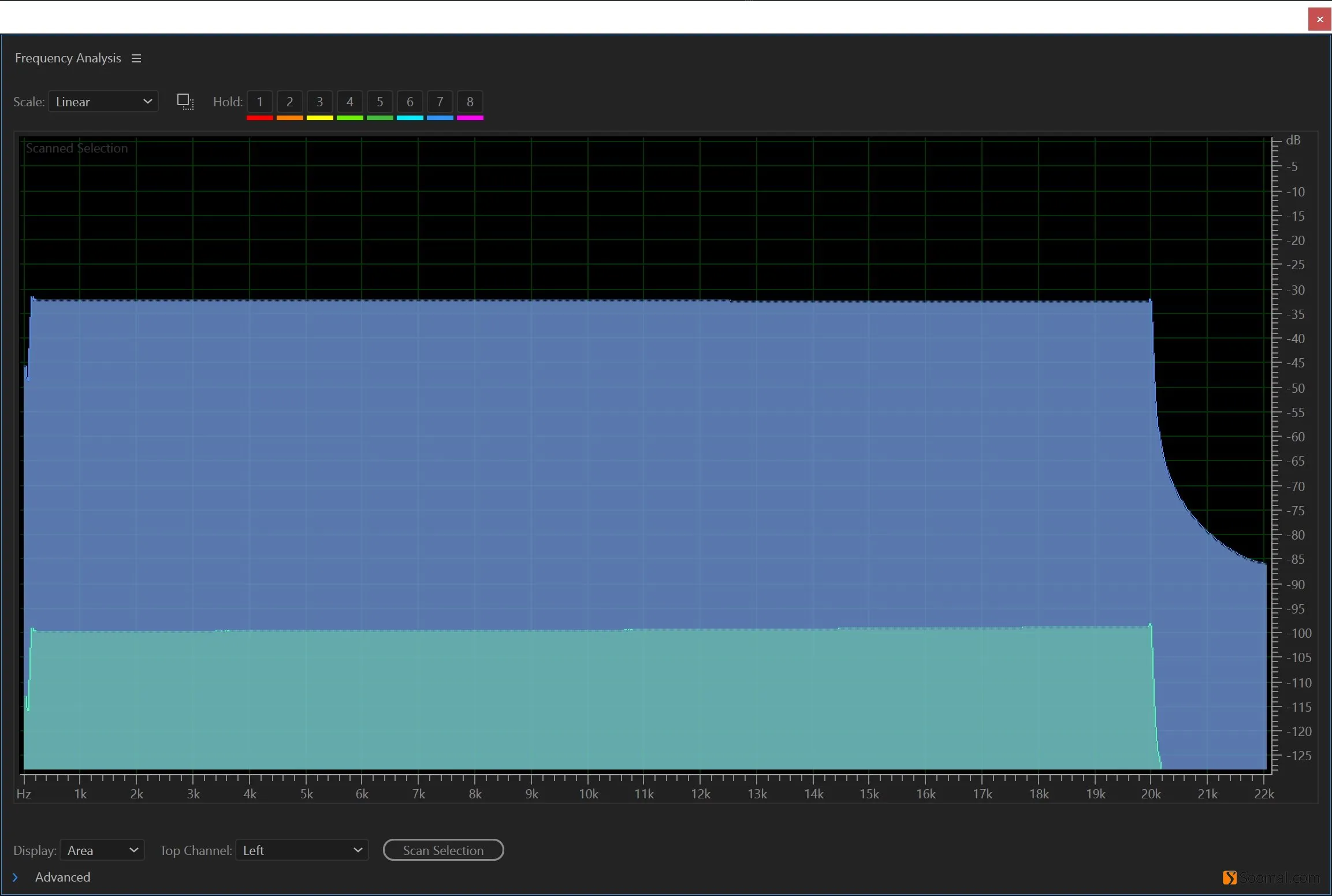Image resolution: width=1332 pixels, height=896 pixels.
Task: Click the -60 dB axis label
Action: click(x=1296, y=437)
